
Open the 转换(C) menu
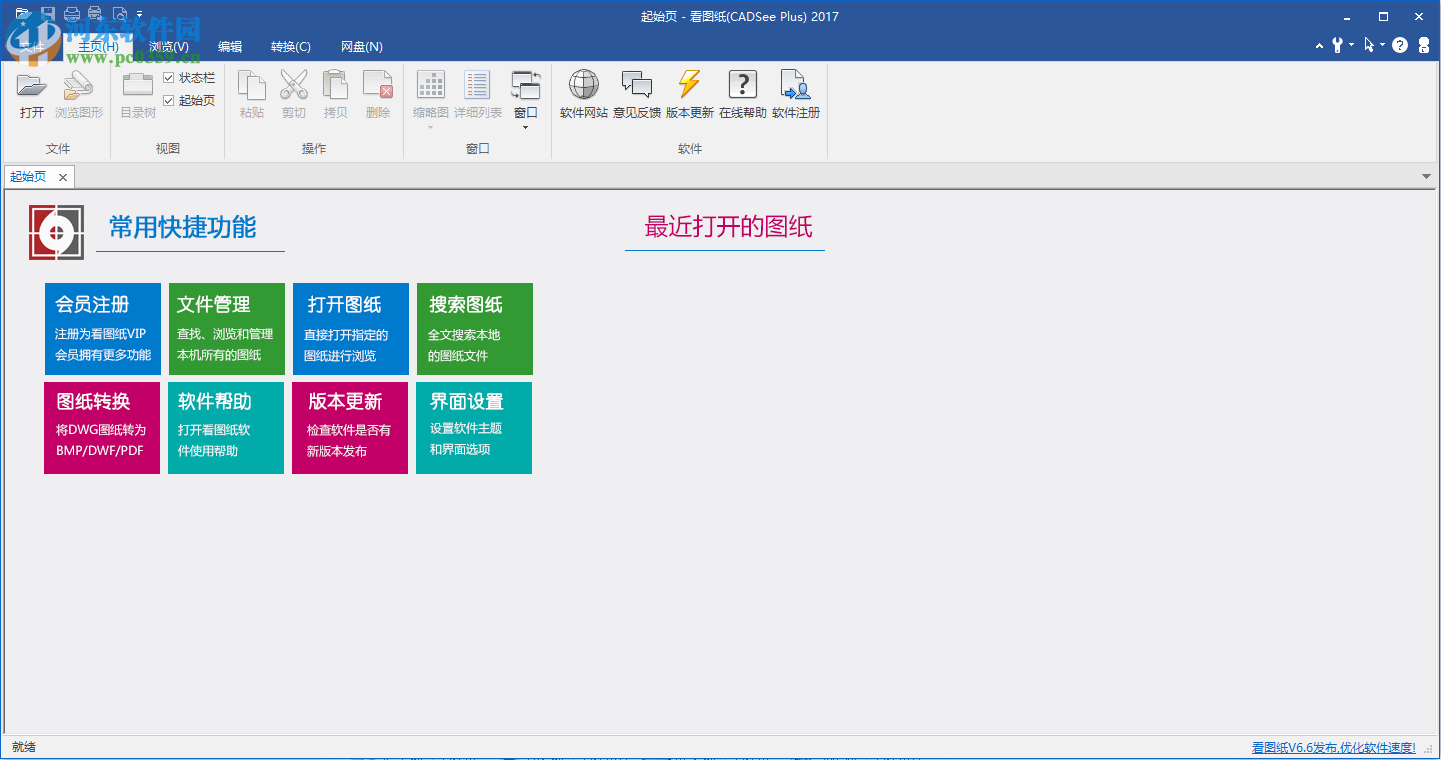(x=290, y=46)
